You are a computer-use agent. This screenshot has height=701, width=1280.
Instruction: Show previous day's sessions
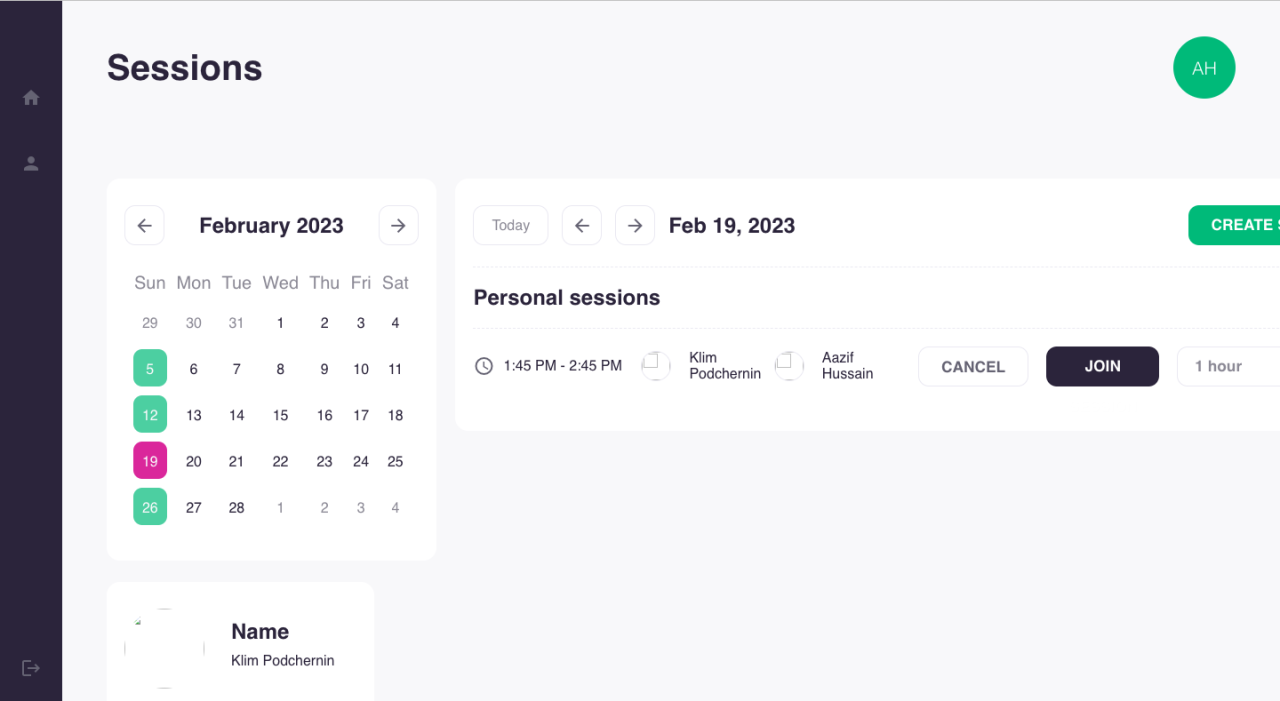(x=582, y=226)
